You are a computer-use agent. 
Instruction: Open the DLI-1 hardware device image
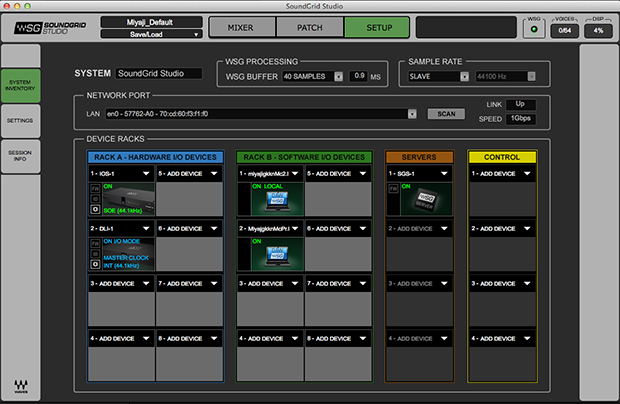point(129,254)
